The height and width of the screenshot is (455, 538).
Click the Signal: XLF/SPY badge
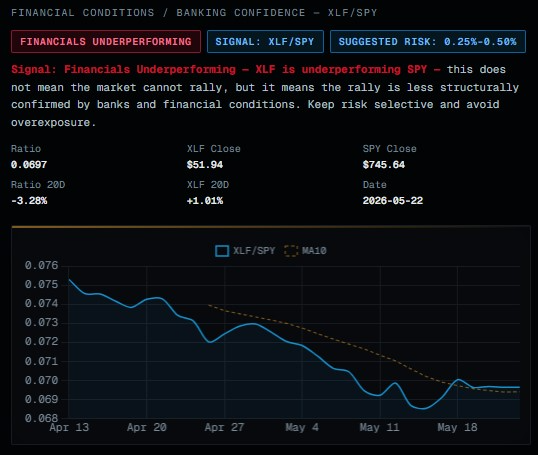click(265, 42)
